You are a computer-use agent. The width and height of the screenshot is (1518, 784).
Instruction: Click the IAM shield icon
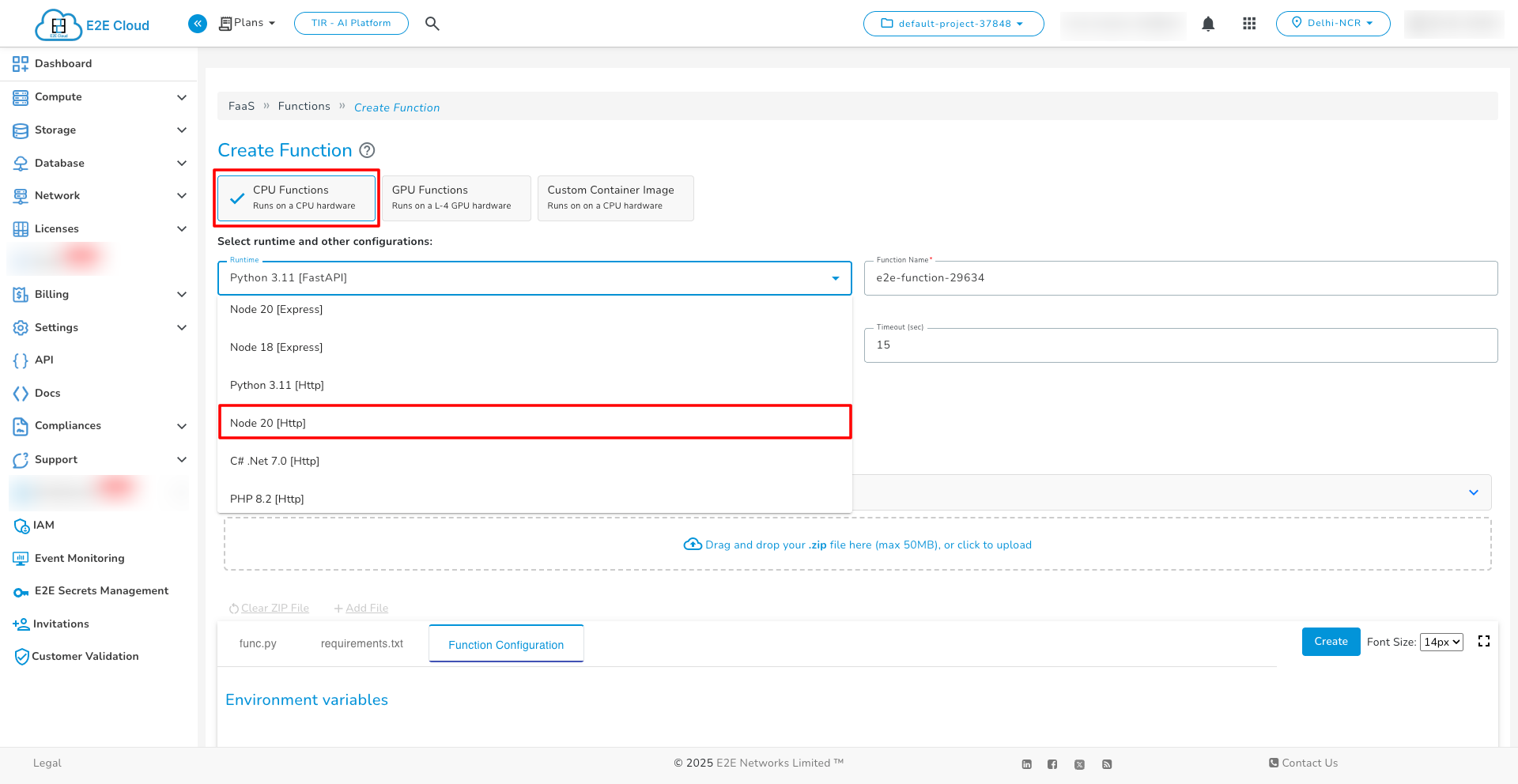pyautogui.click(x=21, y=526)
